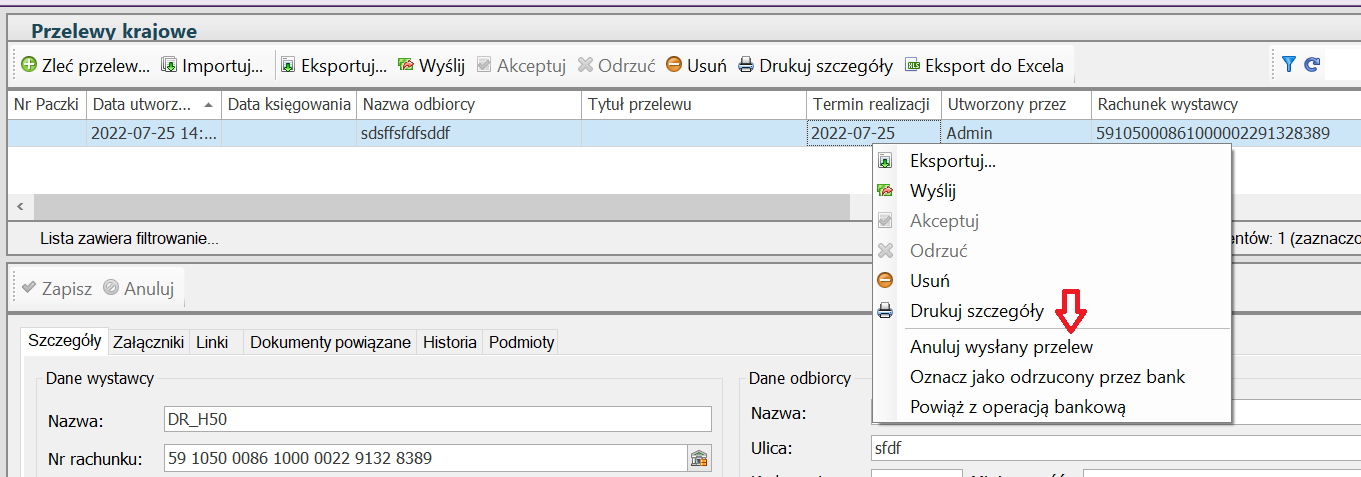Image resolution: width=1361 pixels, height=477 pixels.
Task: Select Powiąż z operacją bankową menu entry
Action: [1018, 407]
